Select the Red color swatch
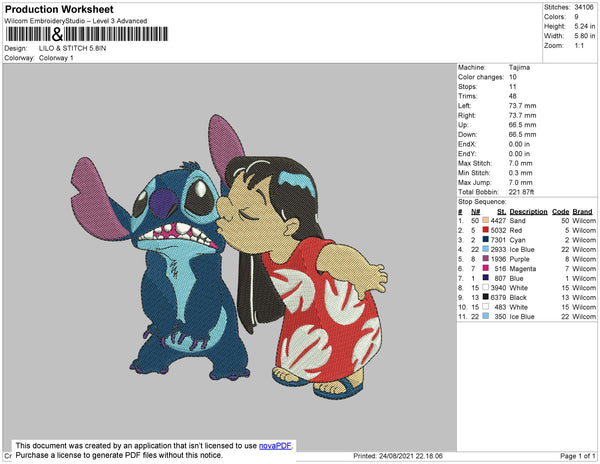The width and height of the screenshot is (600, 464). tap(485, 230)
